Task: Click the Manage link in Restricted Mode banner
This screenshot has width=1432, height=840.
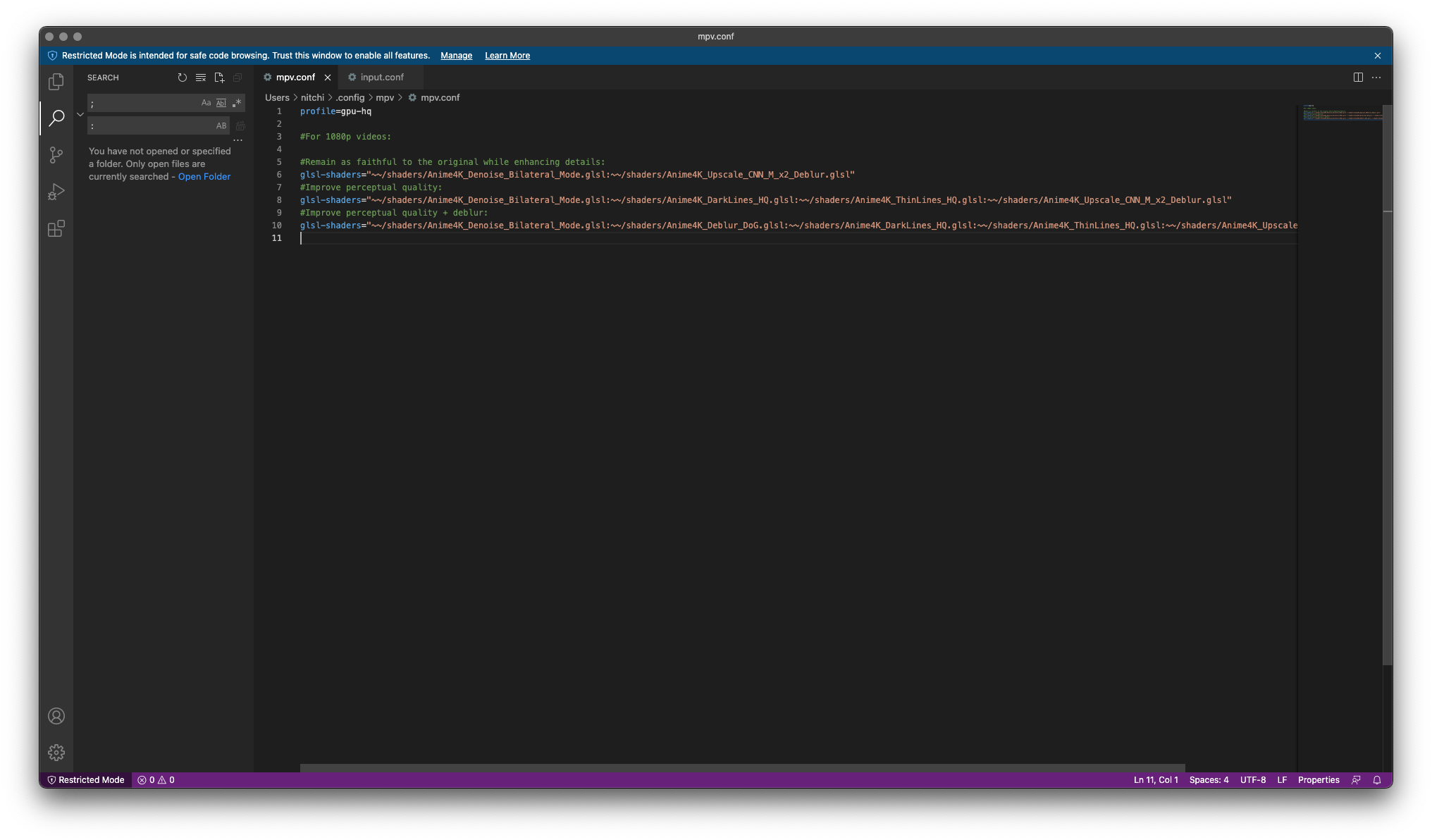Action: [x=456, y=55]
